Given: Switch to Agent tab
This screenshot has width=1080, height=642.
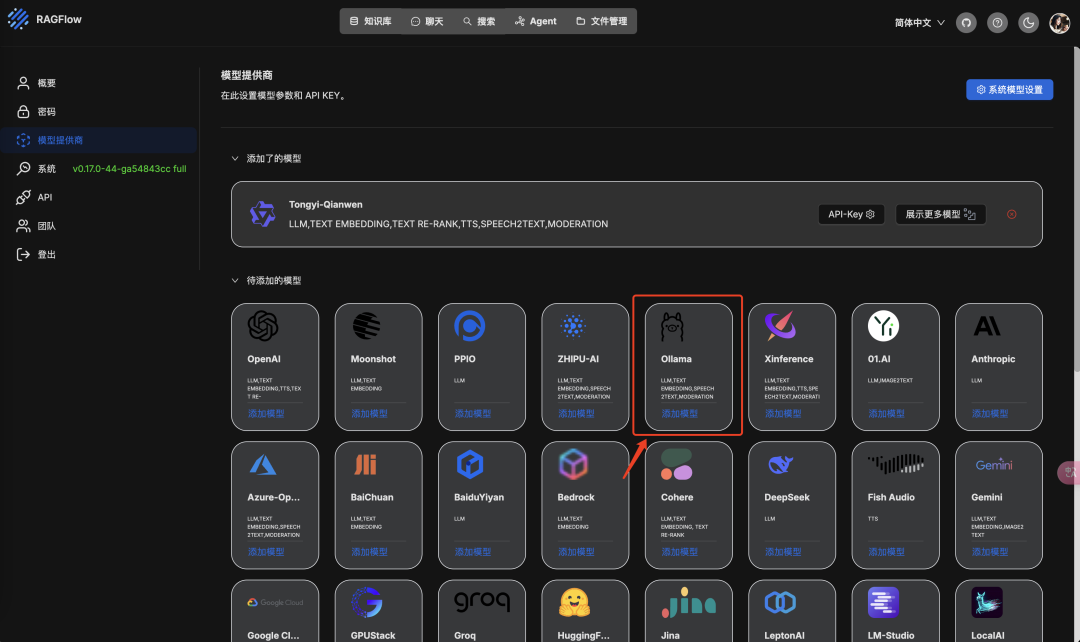Looking at the screenshot, I should coord(536,21).
